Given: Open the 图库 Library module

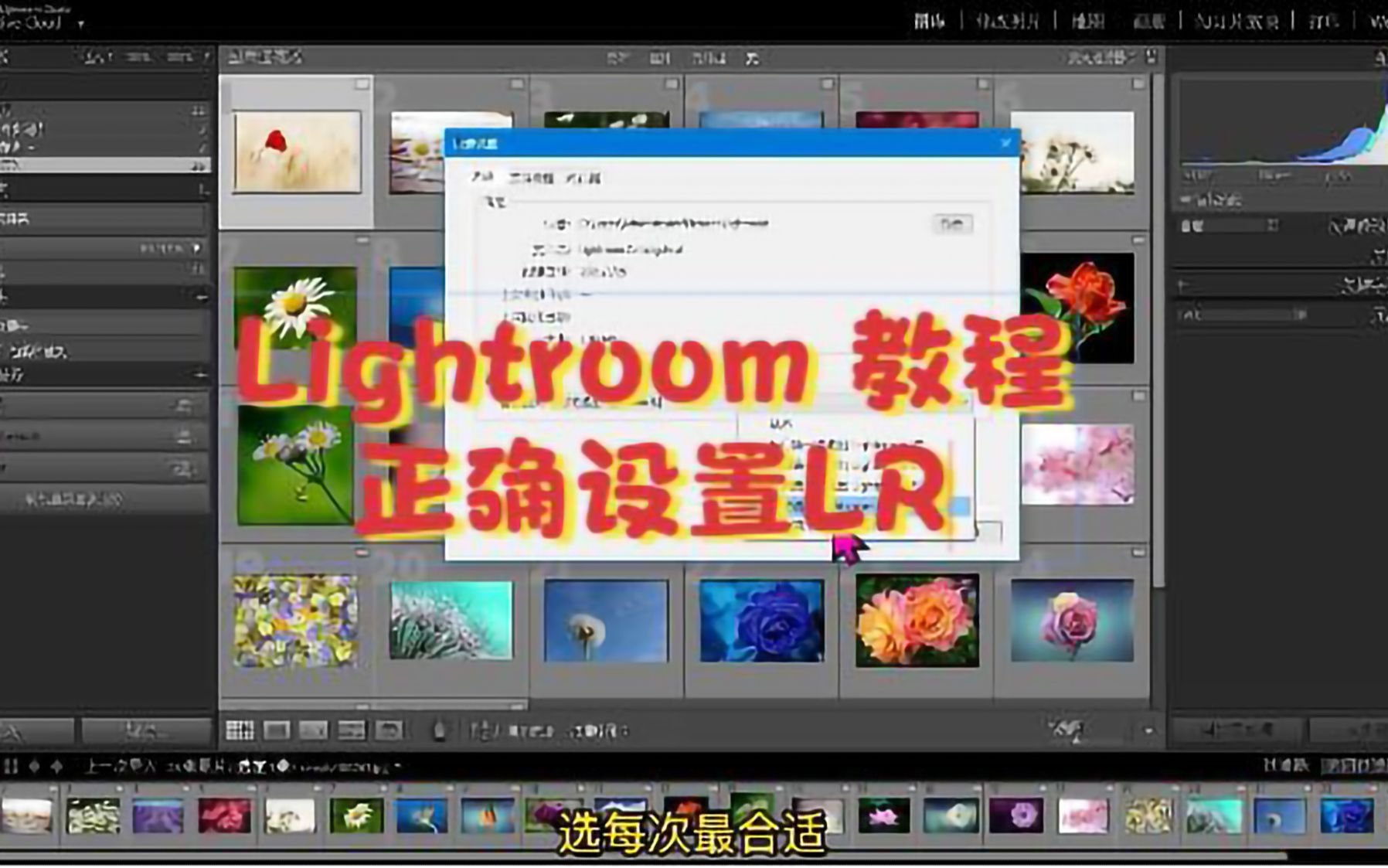Looking at the screenshot, I should point(930,21).
